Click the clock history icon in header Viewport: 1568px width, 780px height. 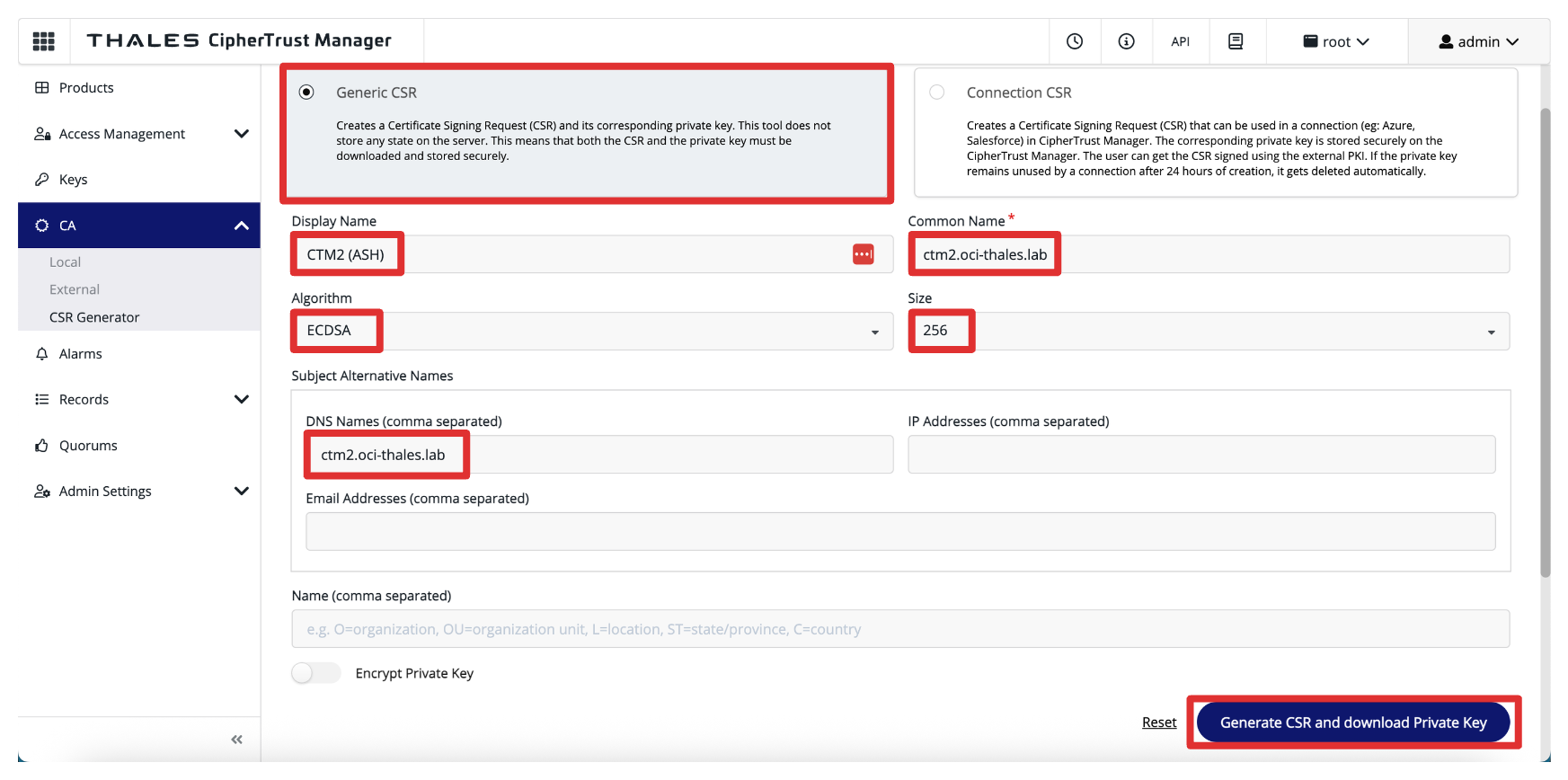tap(1074, 41)
